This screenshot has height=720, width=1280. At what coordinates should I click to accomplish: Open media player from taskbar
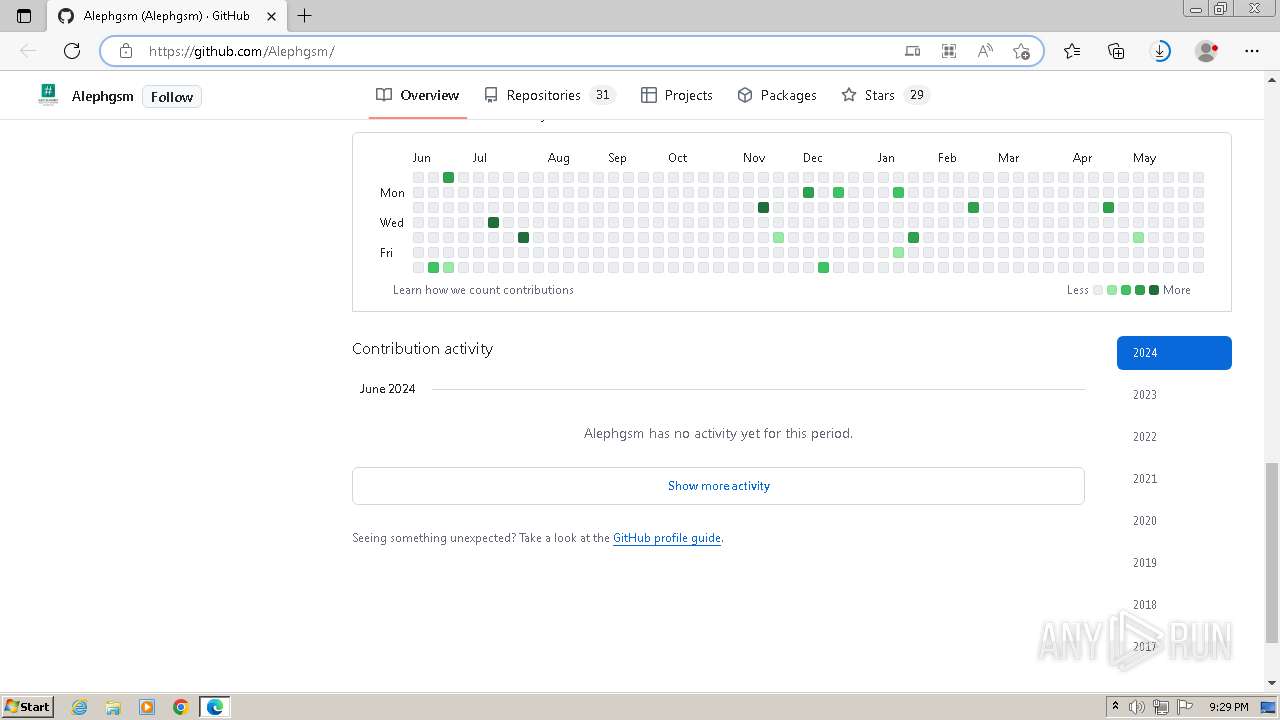pos(147,707)
